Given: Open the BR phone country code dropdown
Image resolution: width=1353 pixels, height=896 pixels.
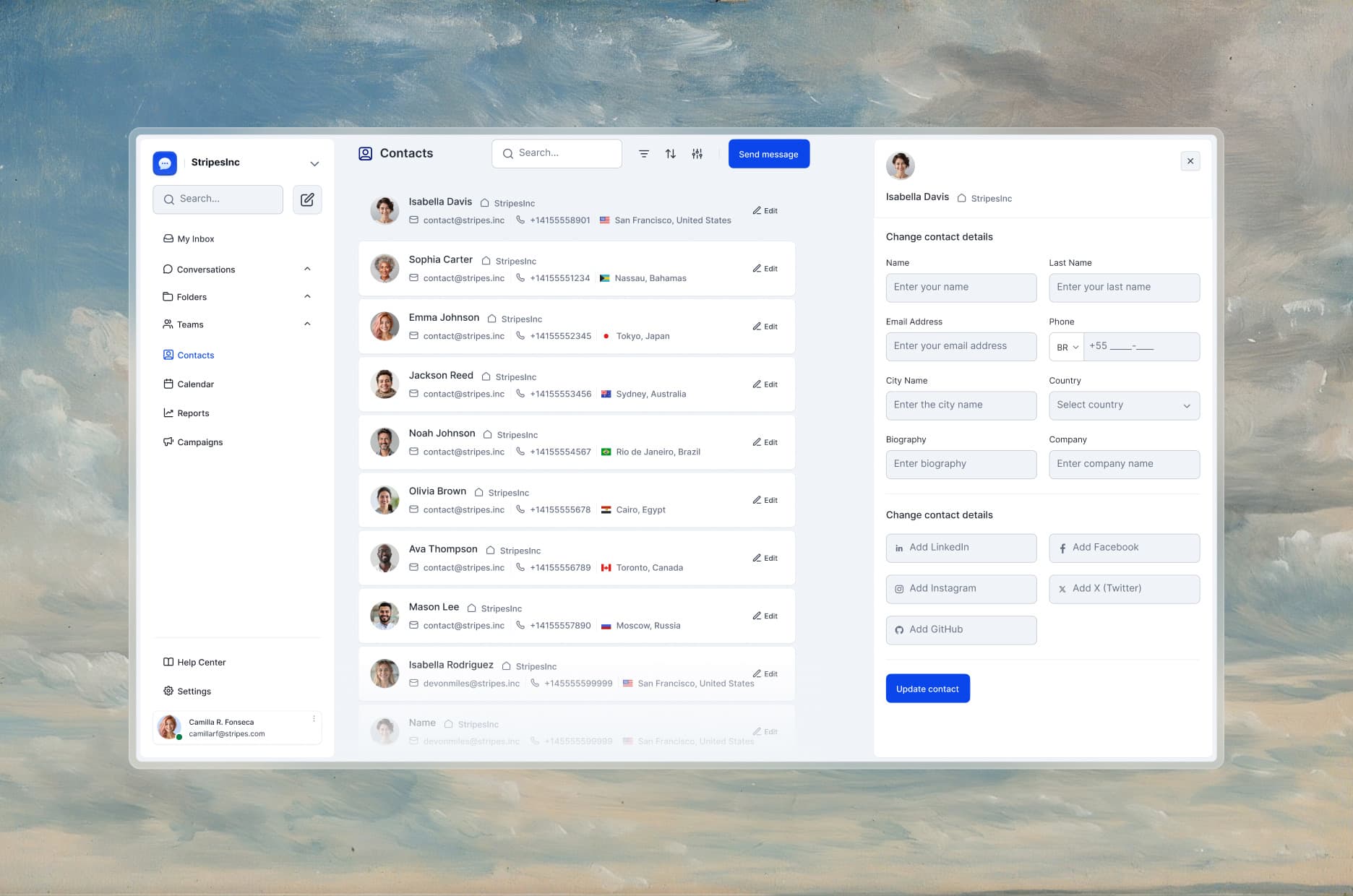Looking at the screenshot, I should point(1067,347).
